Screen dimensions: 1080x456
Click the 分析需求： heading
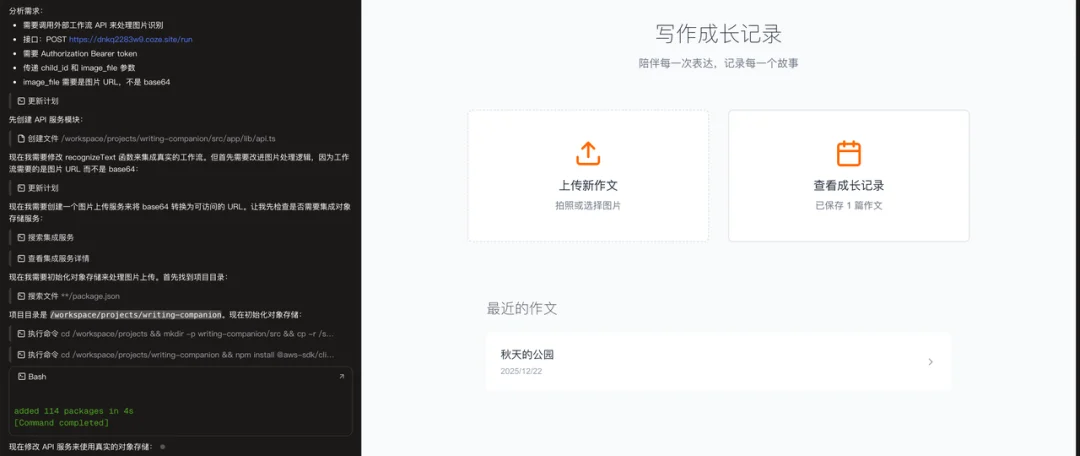25,12
